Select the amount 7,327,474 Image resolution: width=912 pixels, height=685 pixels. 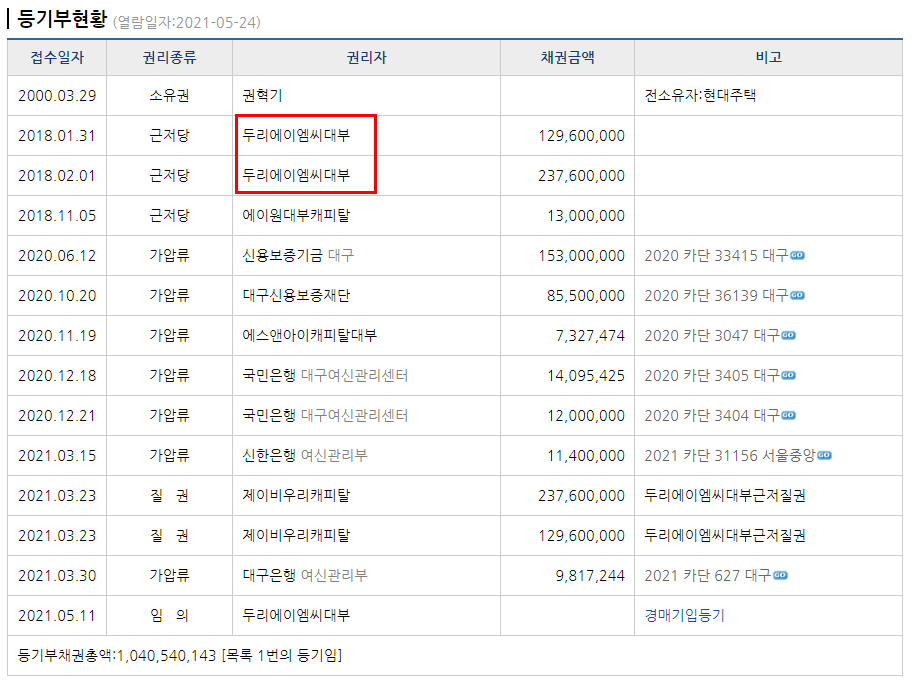[590, 336]
